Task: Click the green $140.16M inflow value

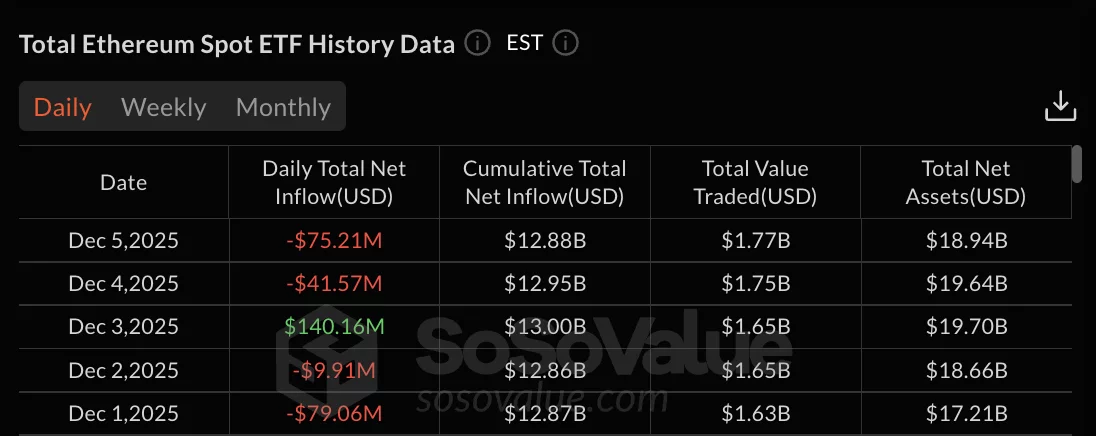Action: click(334, 327)
